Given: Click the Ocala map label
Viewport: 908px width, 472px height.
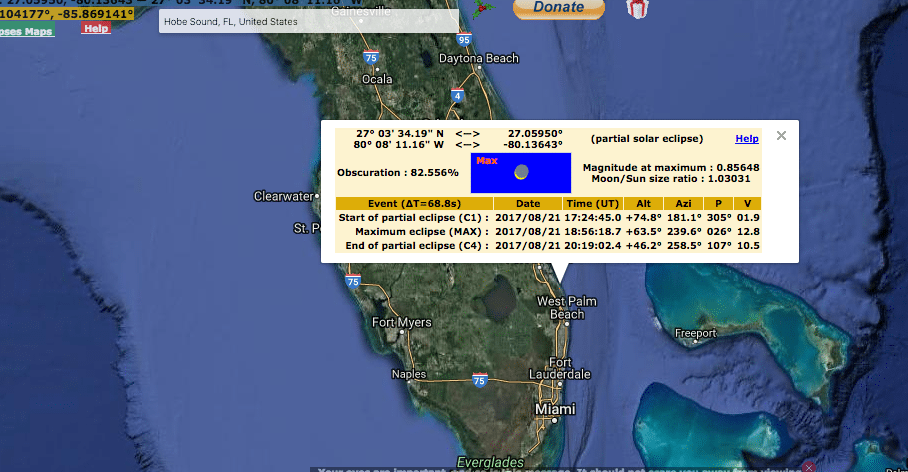Looking at the screenshot, I should click(x=377, y=79).
